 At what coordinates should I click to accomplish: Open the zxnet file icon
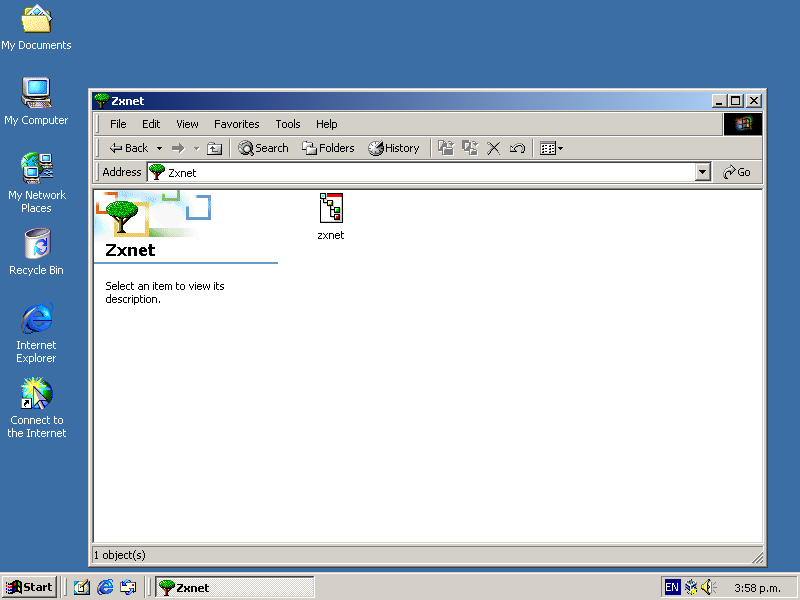point(331,208)
